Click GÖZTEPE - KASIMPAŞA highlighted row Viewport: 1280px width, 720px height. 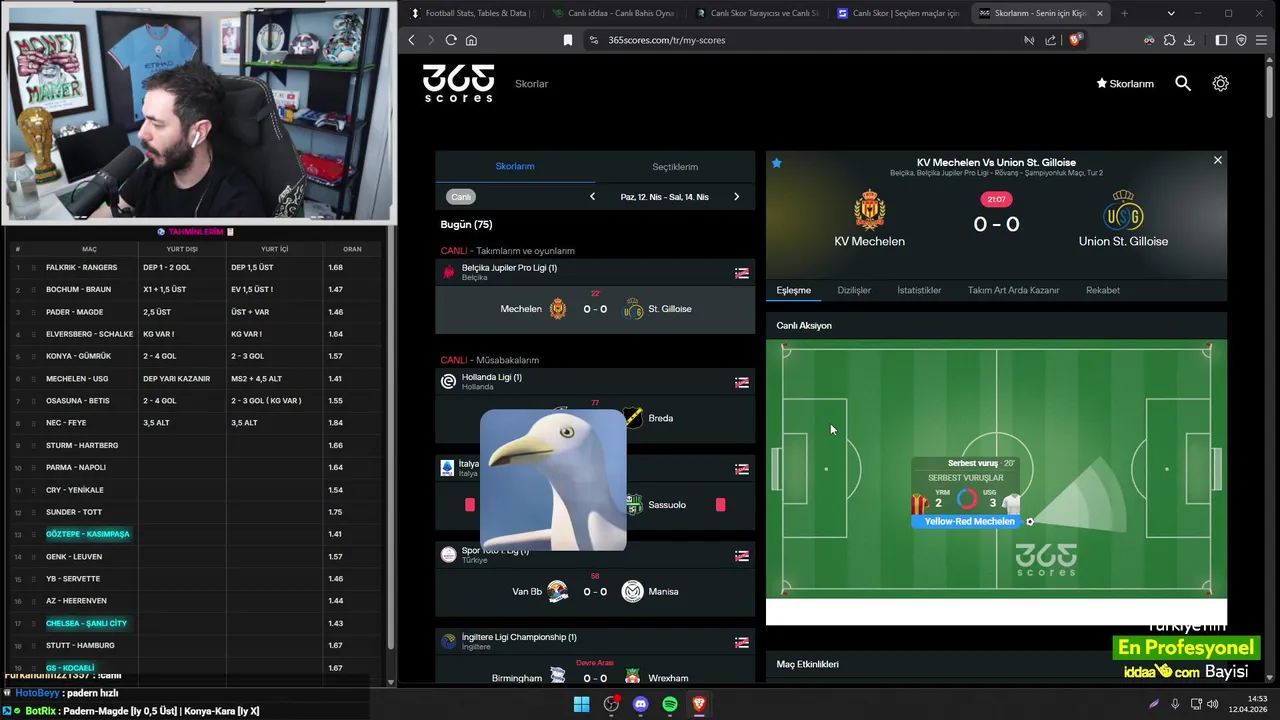(x=195, y=534)
